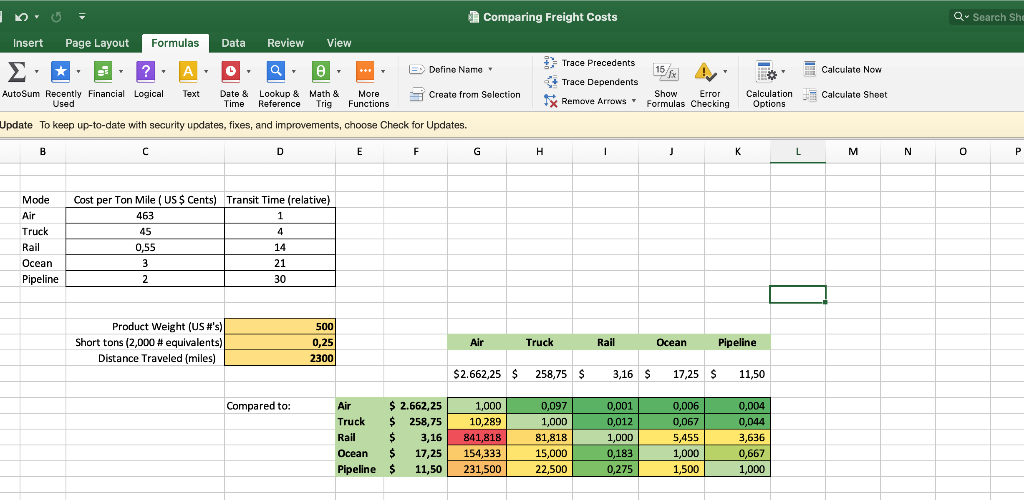
Task: Click the Calculate Sheet label
Action: (x=854, y=95)
